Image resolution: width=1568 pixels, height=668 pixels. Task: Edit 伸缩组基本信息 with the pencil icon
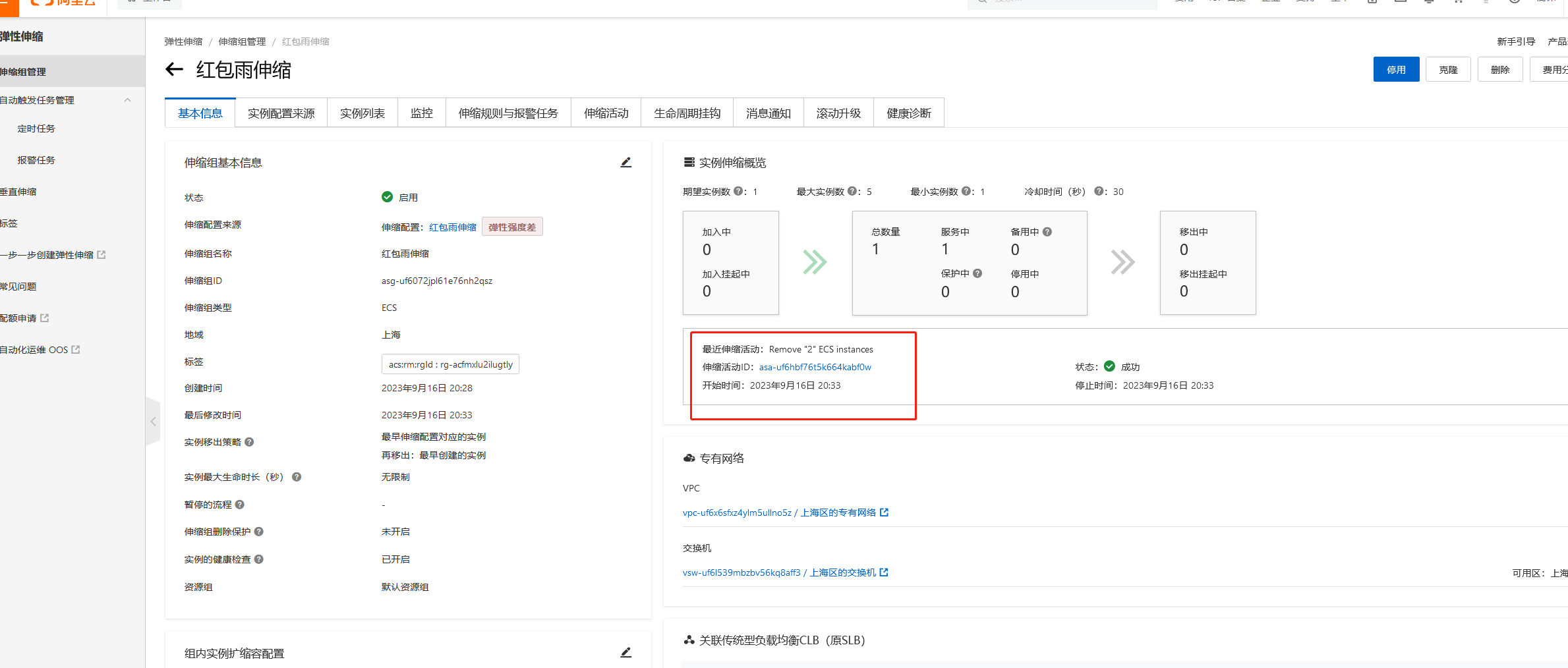tap(626, 163)
